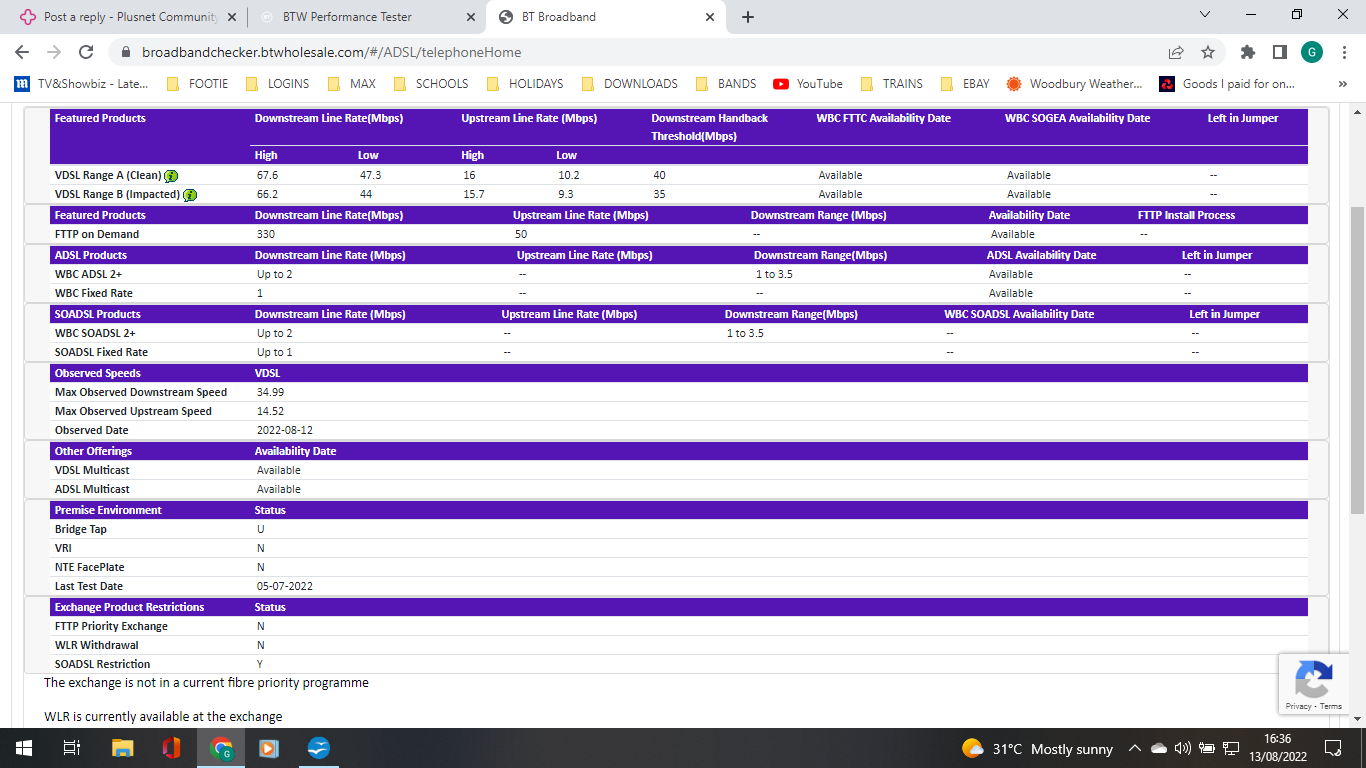This screenshot has height=768, width=1366.
Task: Reload the current page
Action: click(x=86, y=52)
